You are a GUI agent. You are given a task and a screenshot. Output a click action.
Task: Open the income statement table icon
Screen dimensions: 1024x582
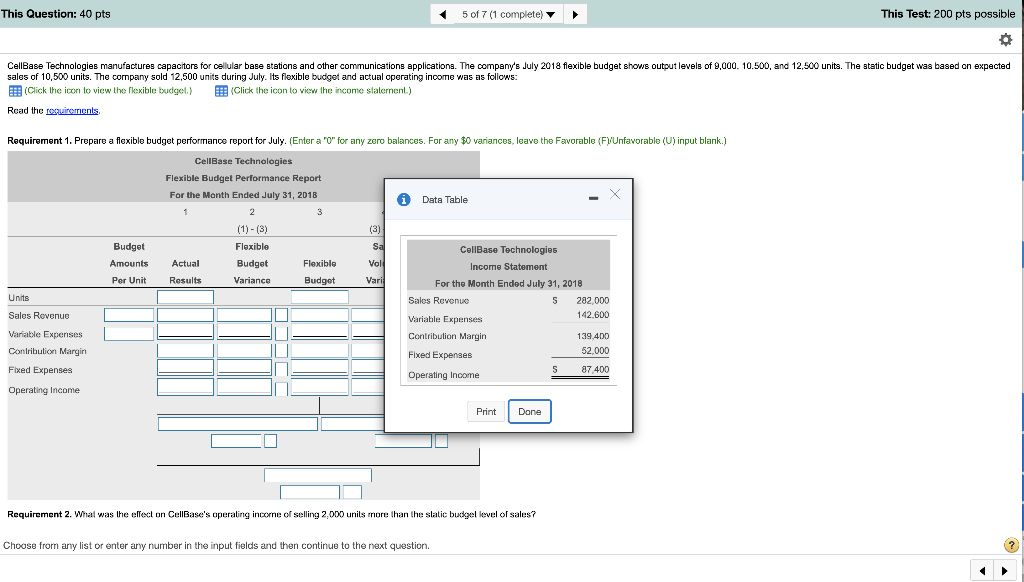[x=221, y=91]
